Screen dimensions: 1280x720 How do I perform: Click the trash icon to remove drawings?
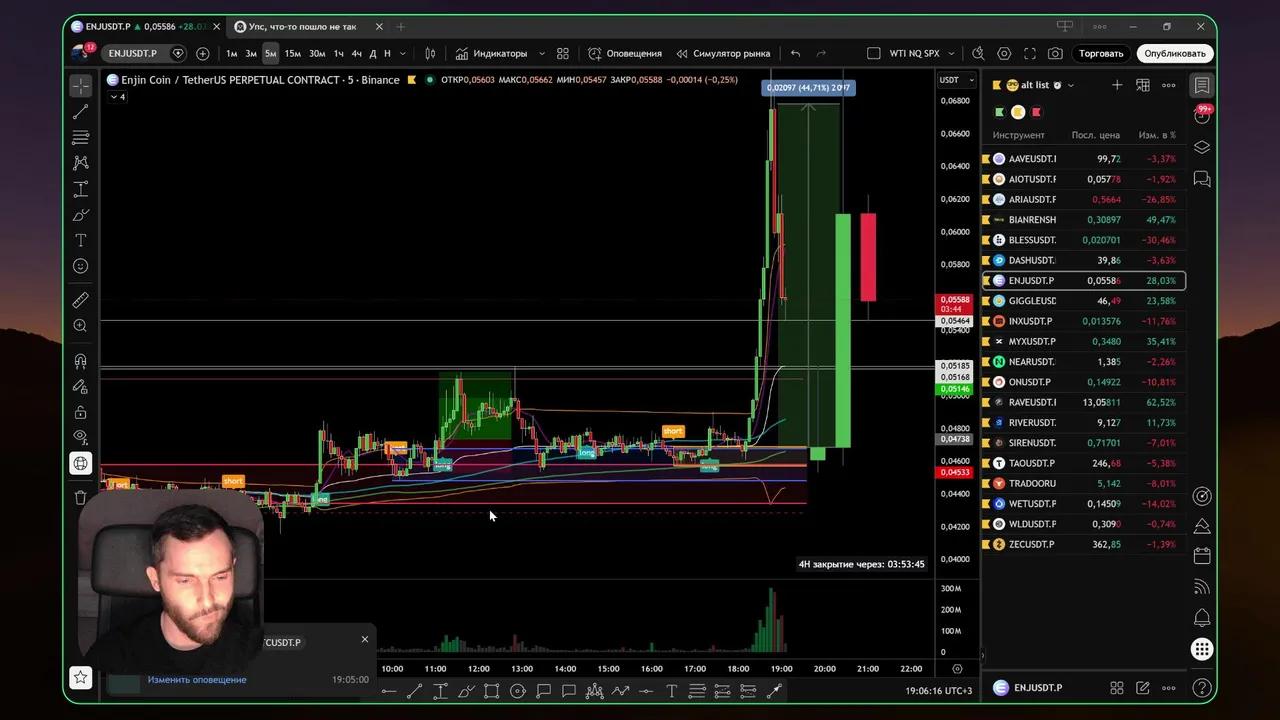[81, 497]
